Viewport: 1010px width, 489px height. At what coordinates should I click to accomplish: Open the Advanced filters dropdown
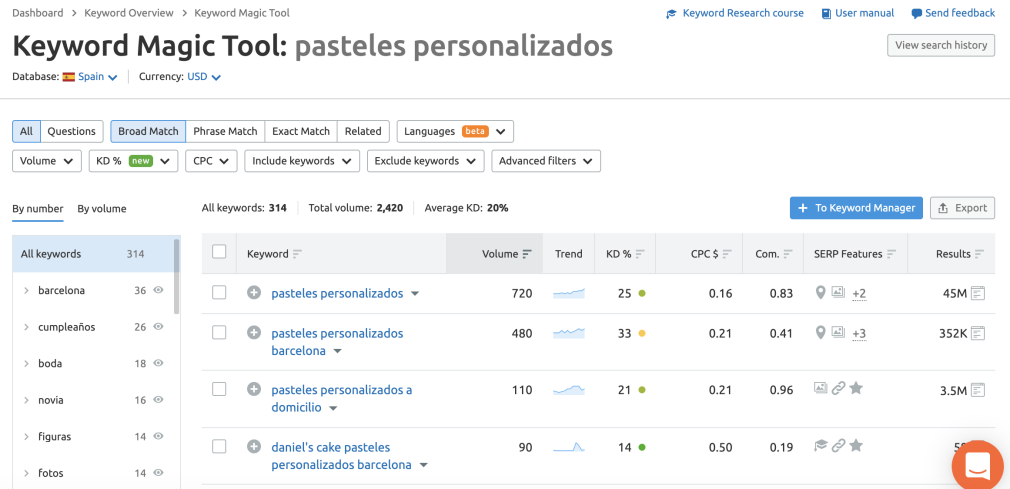(546, 161)
